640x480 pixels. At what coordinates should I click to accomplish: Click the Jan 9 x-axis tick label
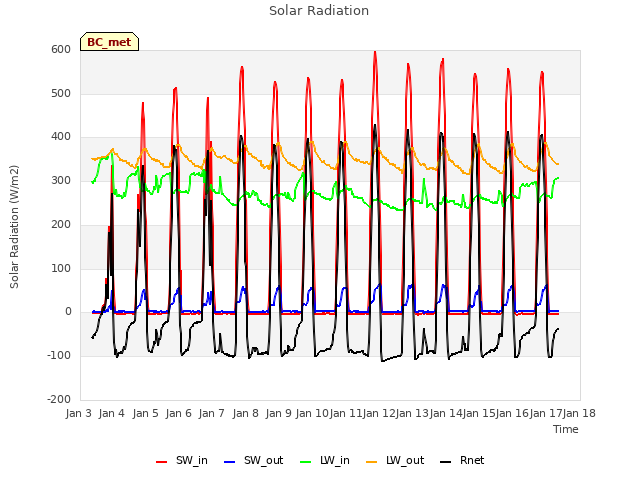point(279,413)
